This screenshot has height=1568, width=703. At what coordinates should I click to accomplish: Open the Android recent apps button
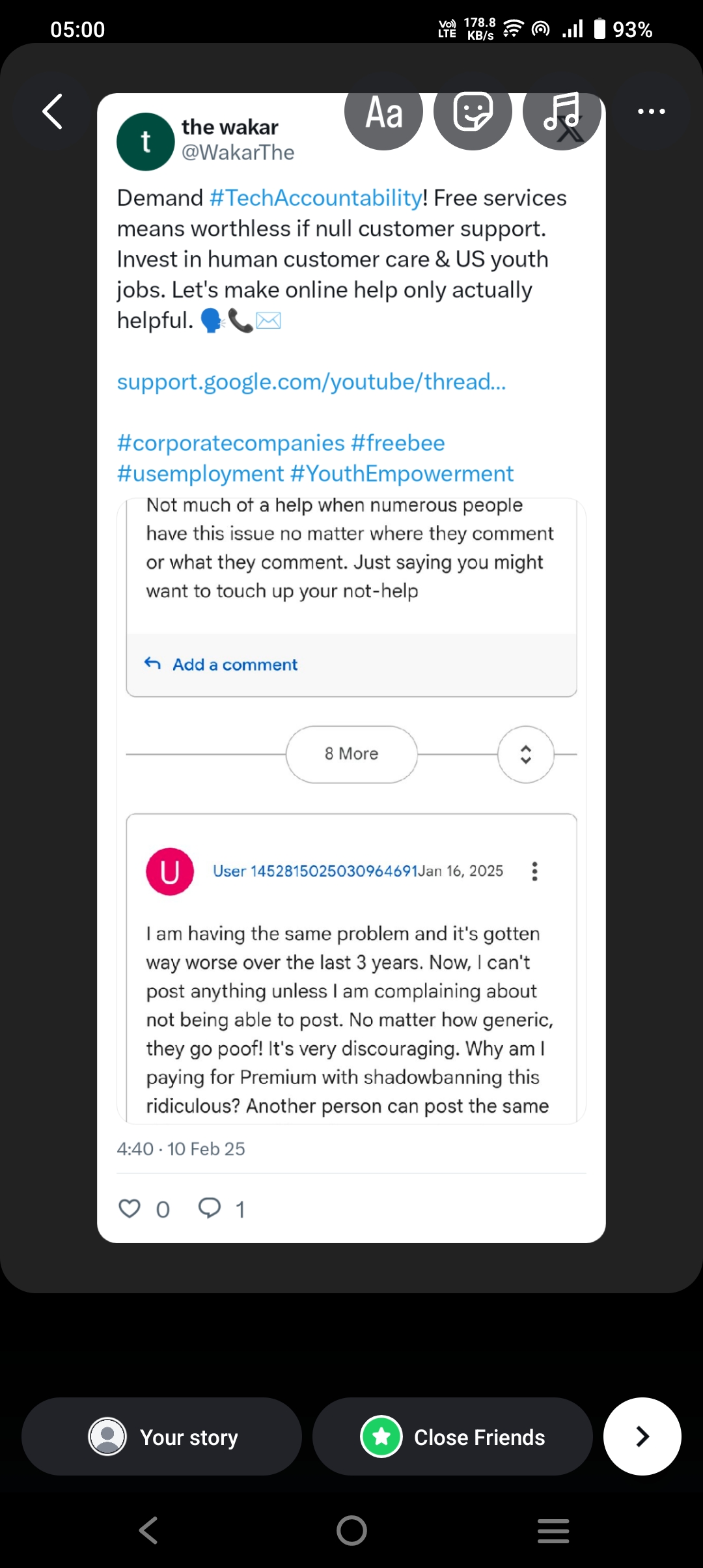pos(553,1530)
